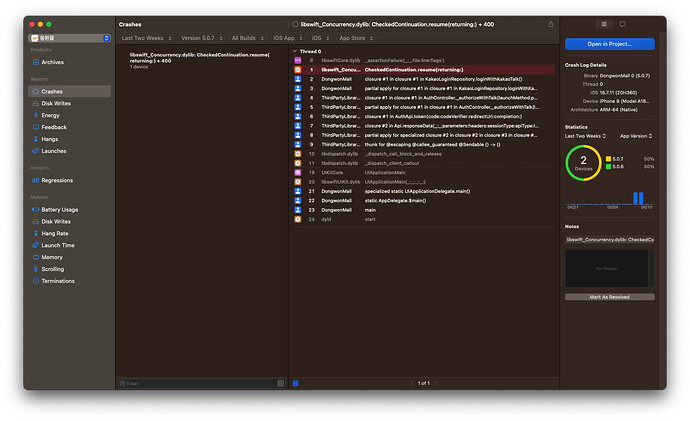Open Memory metrics
The width and height of the screenshot is (690, 421).
(48, 257)
